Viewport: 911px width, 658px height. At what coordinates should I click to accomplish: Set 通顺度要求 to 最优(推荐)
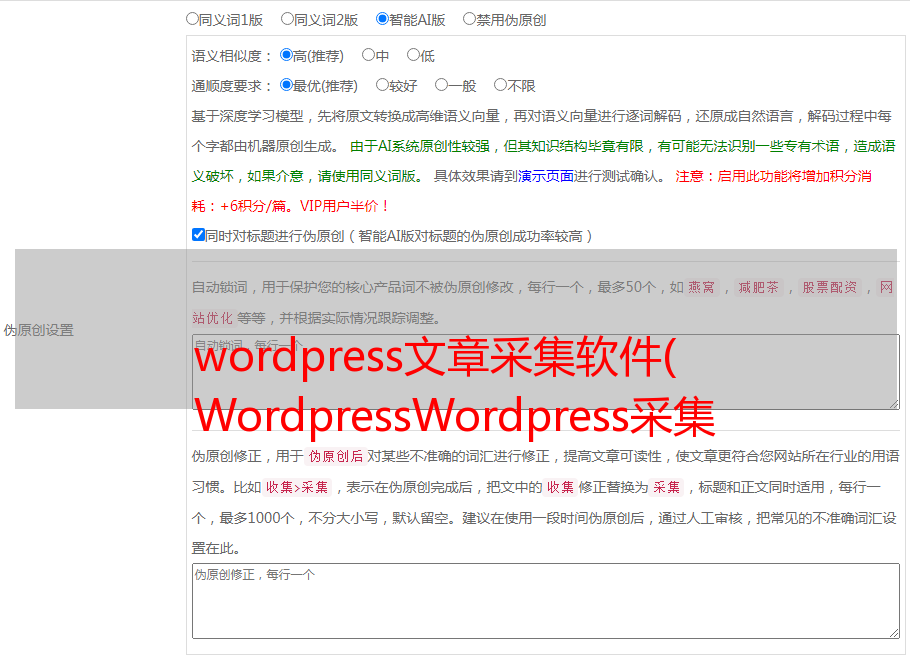point(286,85)
